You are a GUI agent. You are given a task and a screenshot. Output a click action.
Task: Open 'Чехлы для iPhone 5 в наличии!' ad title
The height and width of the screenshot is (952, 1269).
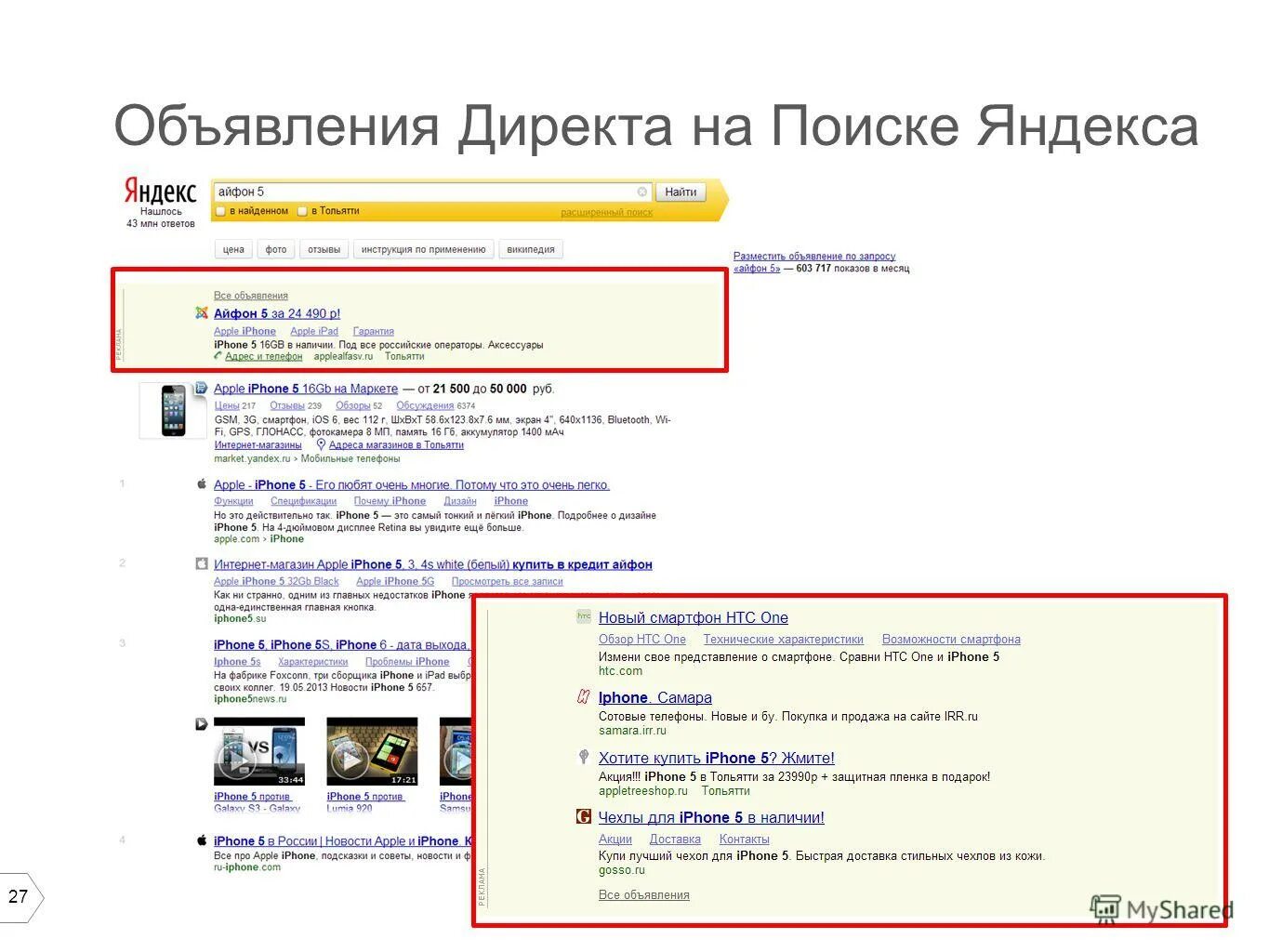coord(711,817)
